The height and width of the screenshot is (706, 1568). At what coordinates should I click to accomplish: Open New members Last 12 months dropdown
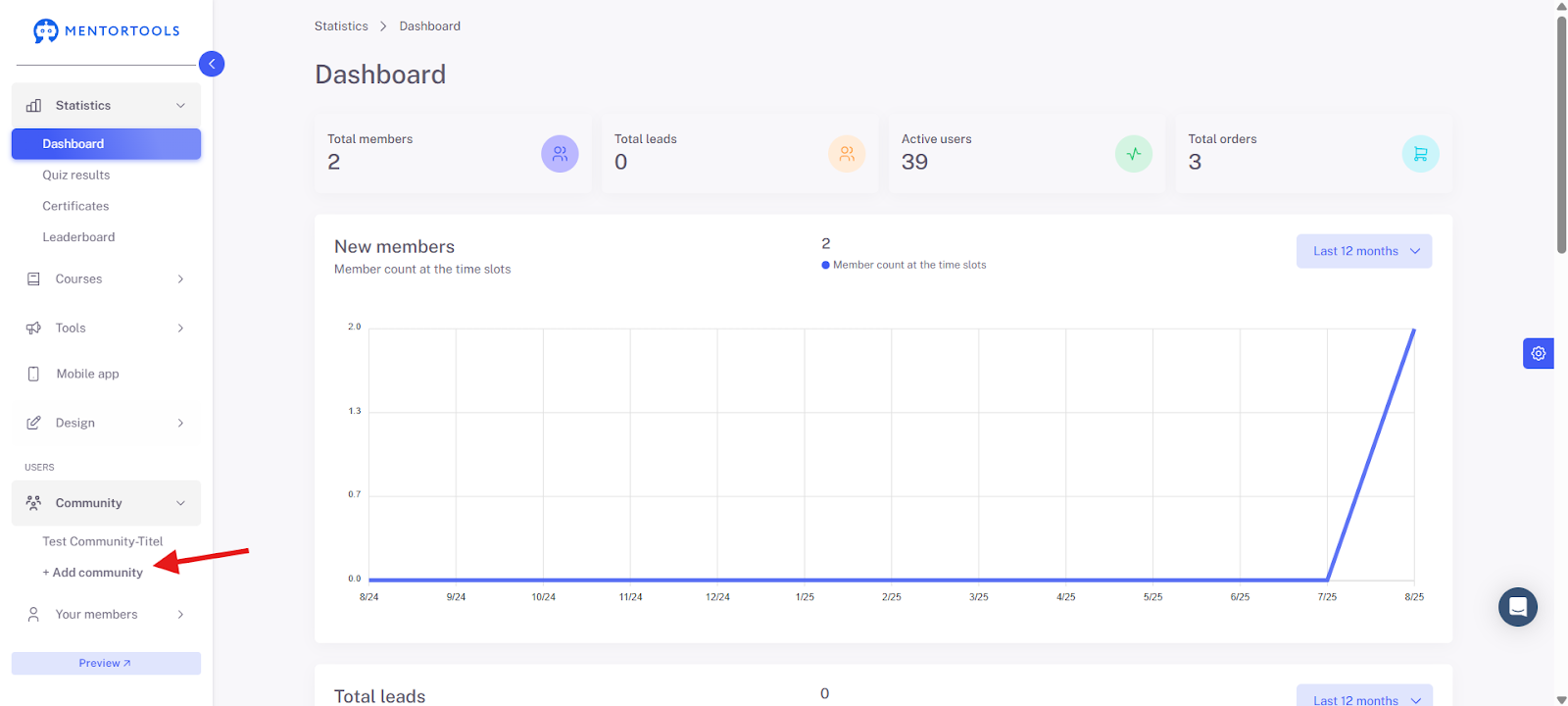tap(1364, 251)
